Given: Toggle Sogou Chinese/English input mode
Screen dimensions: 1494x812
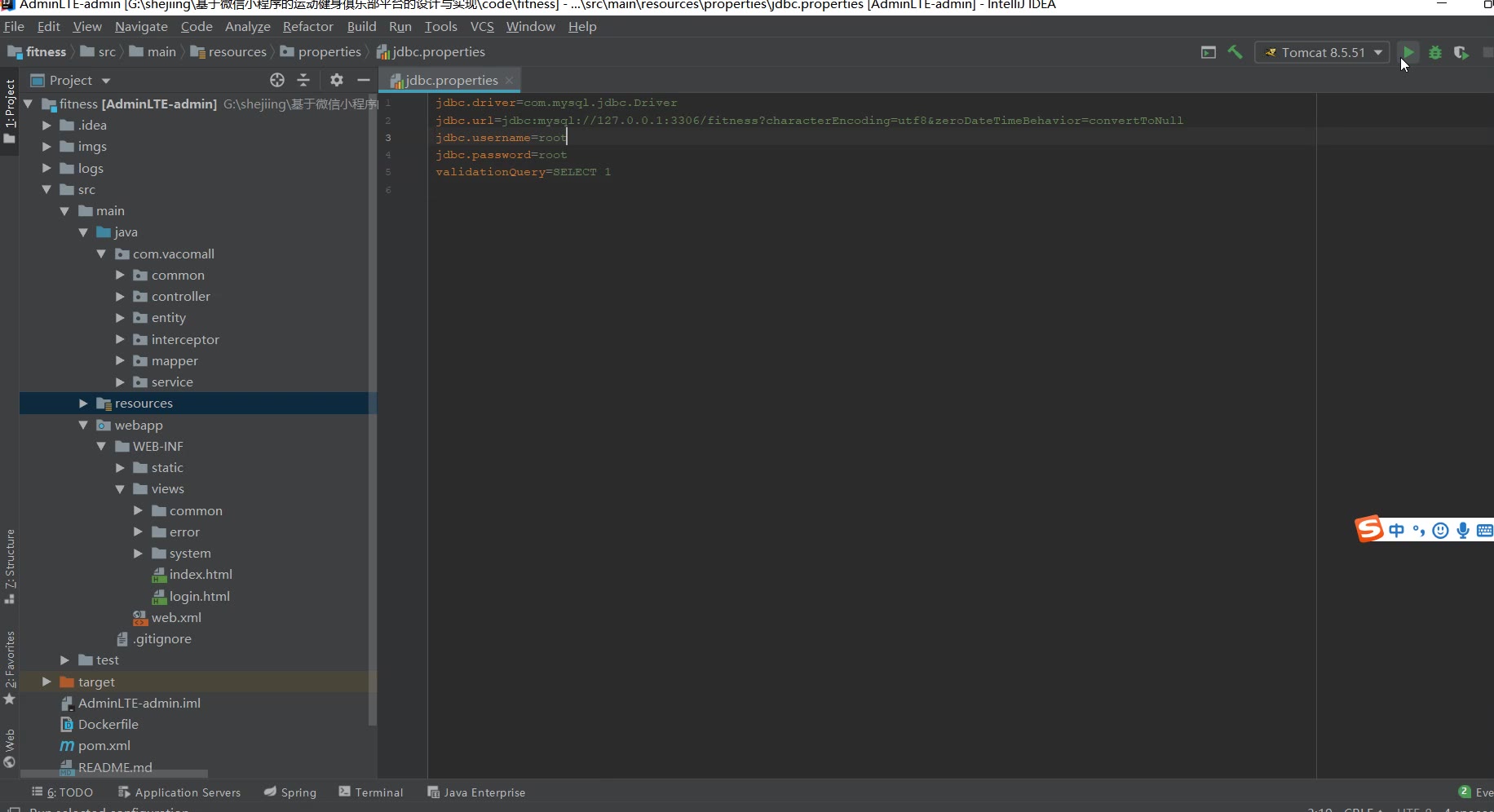Looking at the screenshot, I should click(1396, 531).
